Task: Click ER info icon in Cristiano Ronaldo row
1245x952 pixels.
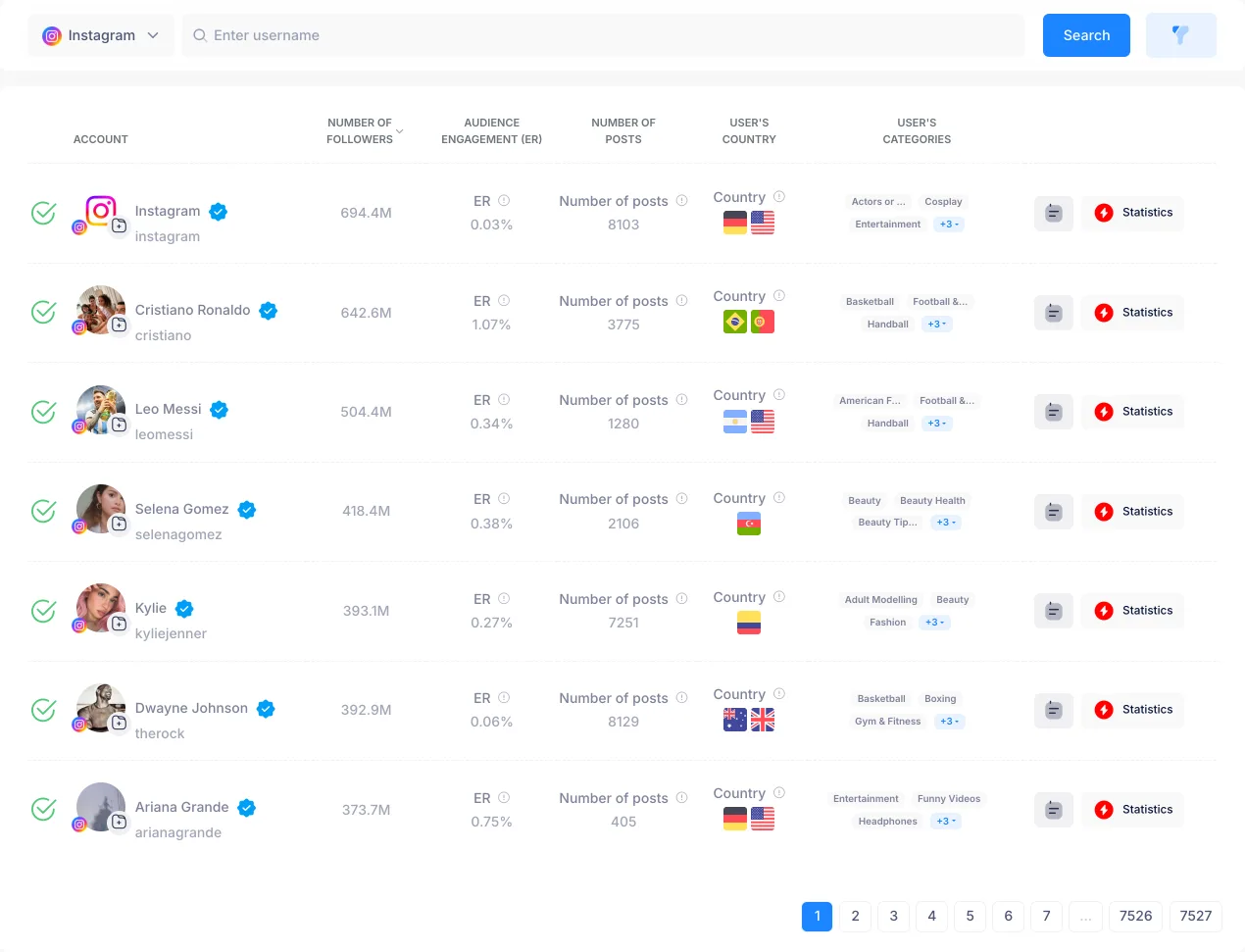Action: 504,300
